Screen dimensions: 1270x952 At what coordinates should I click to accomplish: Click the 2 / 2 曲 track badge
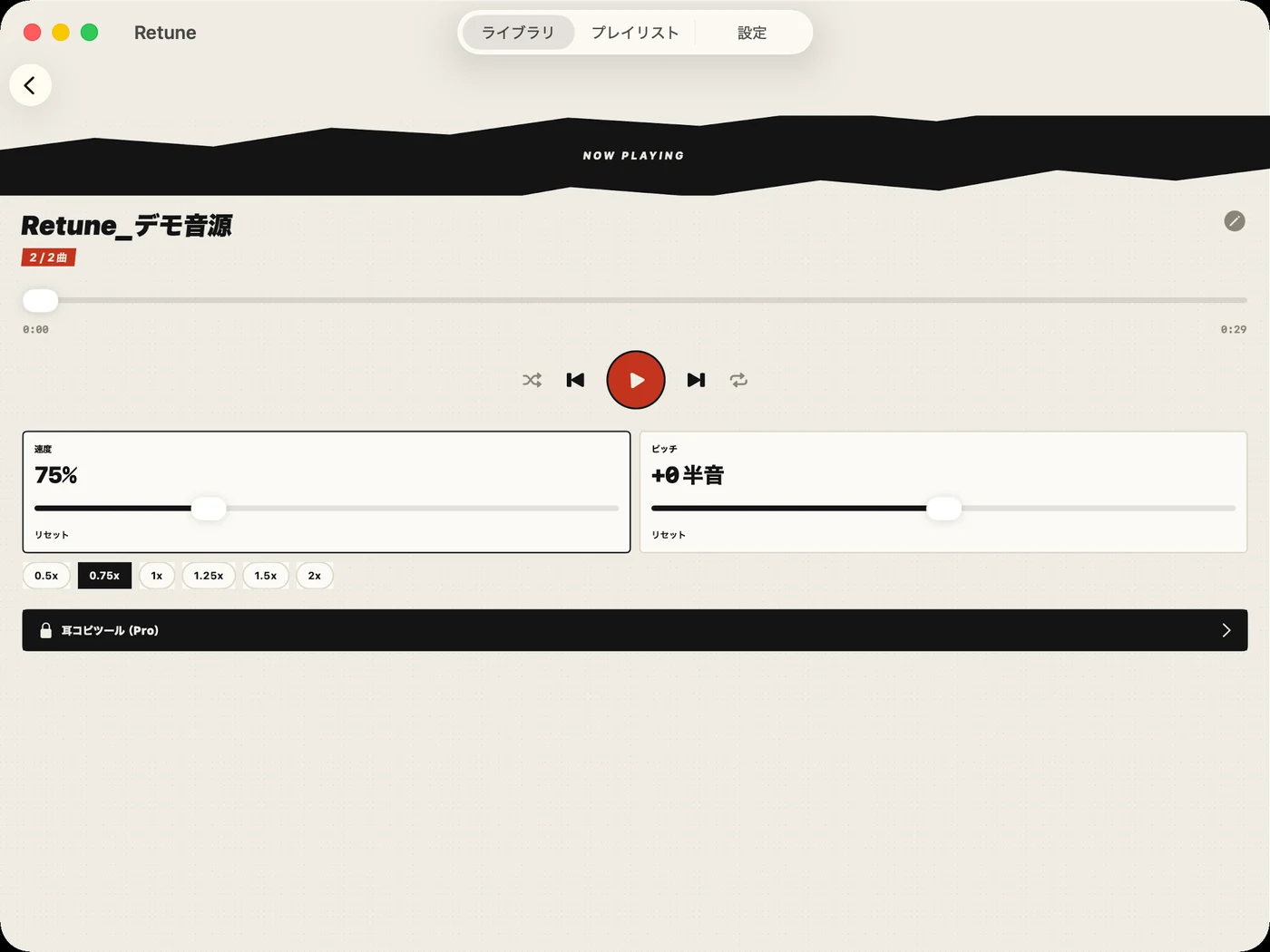[x=49, y=257]
